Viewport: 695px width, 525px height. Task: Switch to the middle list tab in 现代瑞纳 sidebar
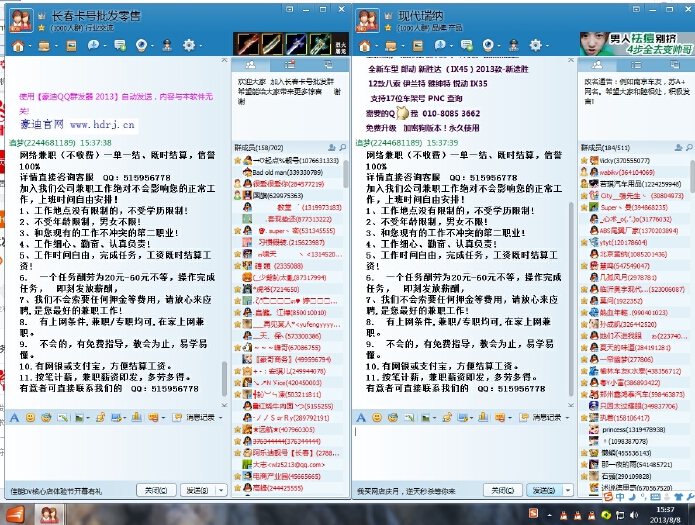(x=635, y=63)
